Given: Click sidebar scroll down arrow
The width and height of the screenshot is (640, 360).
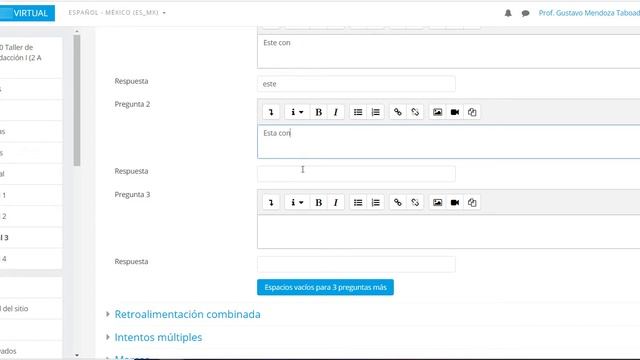Looking at the screenshot, I should tap(77, 356).
